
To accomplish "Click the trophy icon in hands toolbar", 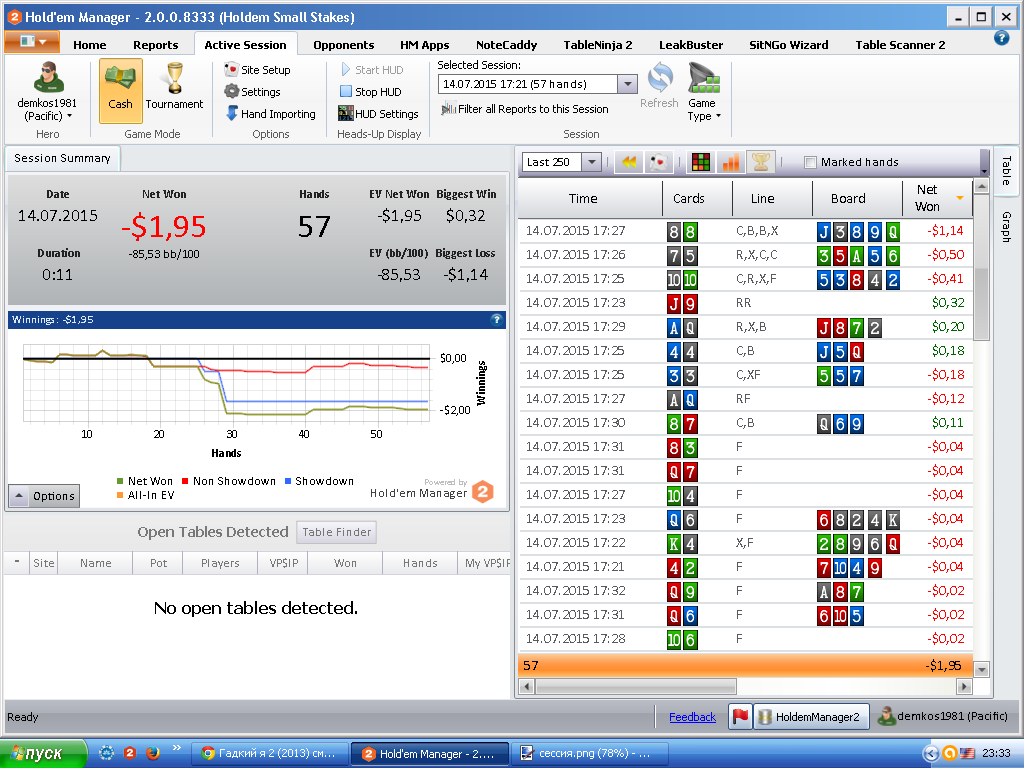I will 761,162.
